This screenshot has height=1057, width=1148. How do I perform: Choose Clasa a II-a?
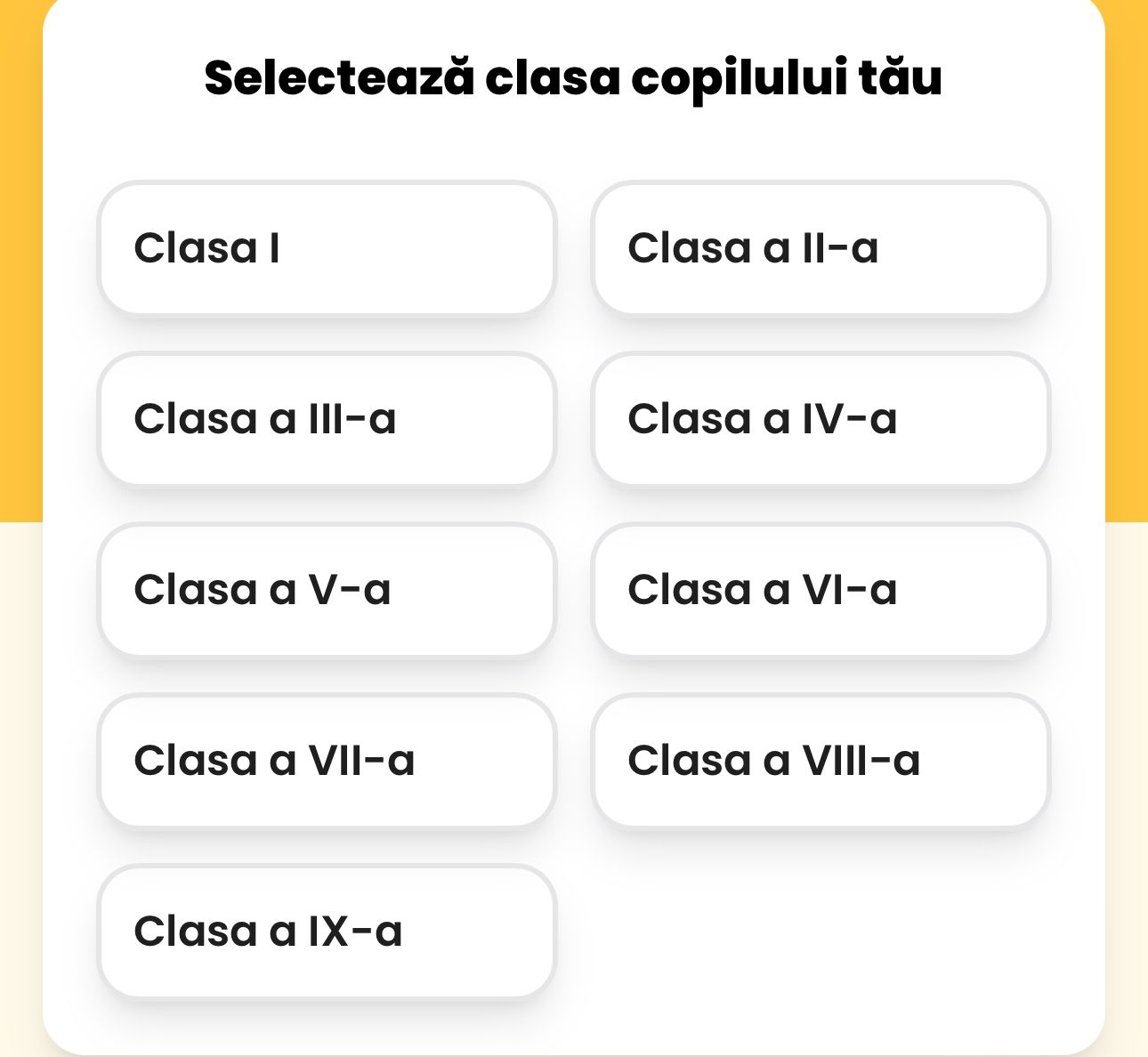(821, 248)
